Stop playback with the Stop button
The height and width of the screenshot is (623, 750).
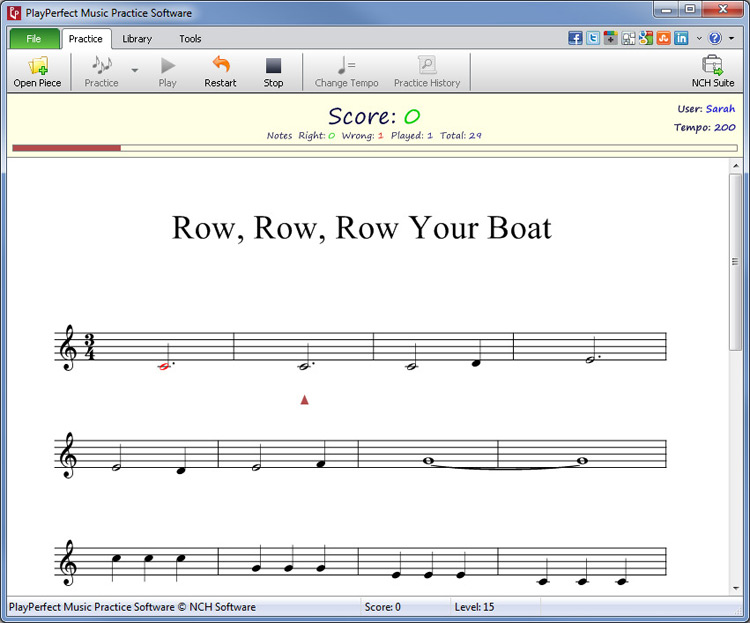coord(273,71)
